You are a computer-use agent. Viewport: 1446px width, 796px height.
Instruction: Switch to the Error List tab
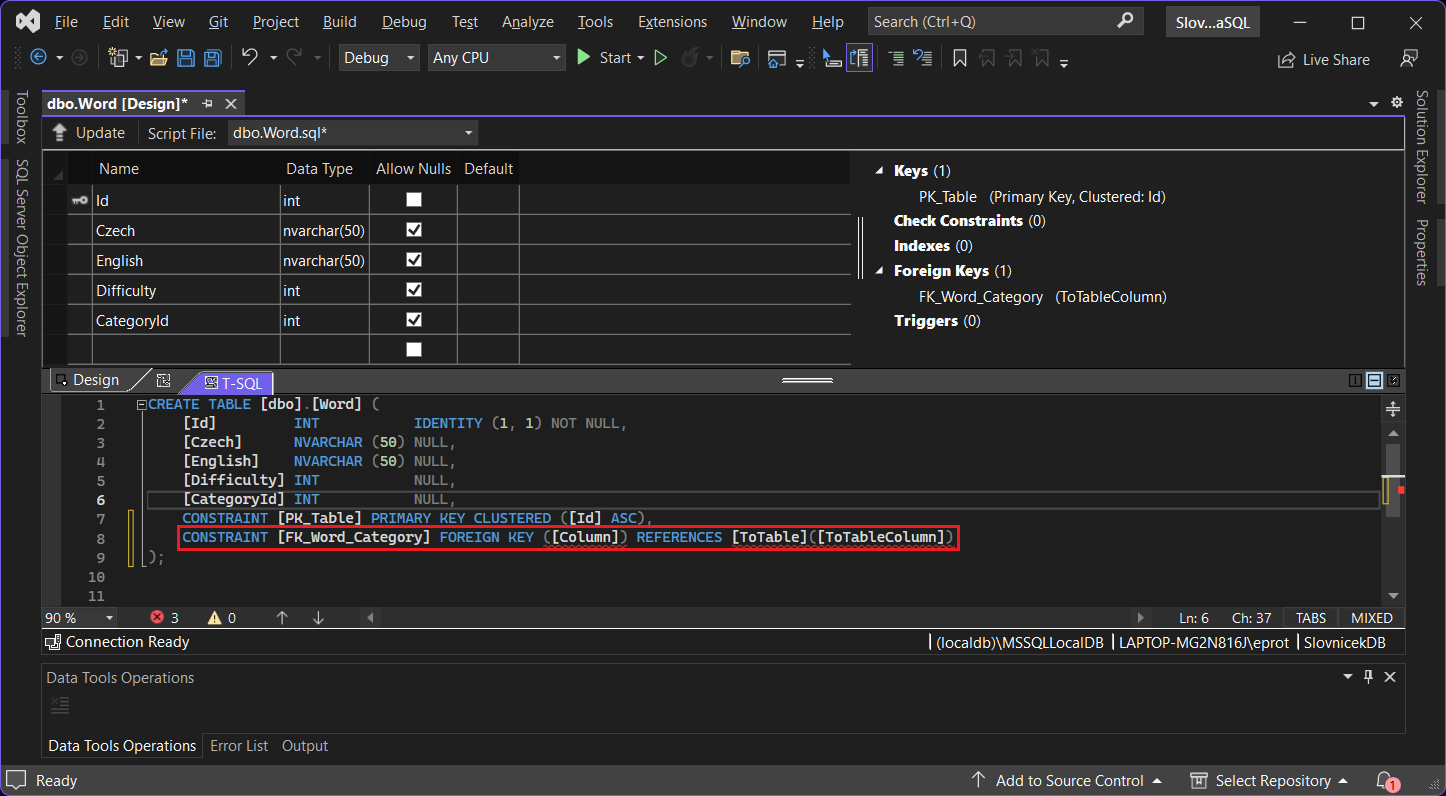239,746
